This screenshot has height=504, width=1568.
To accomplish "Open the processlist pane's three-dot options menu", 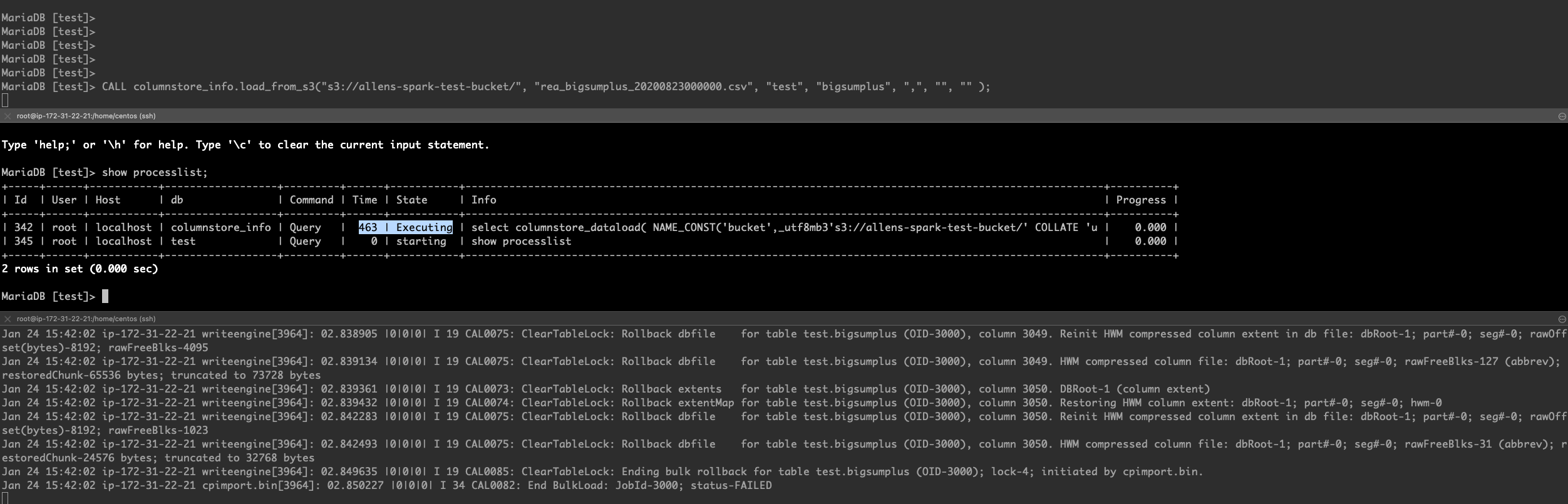I will click(x=1562, y=116).
